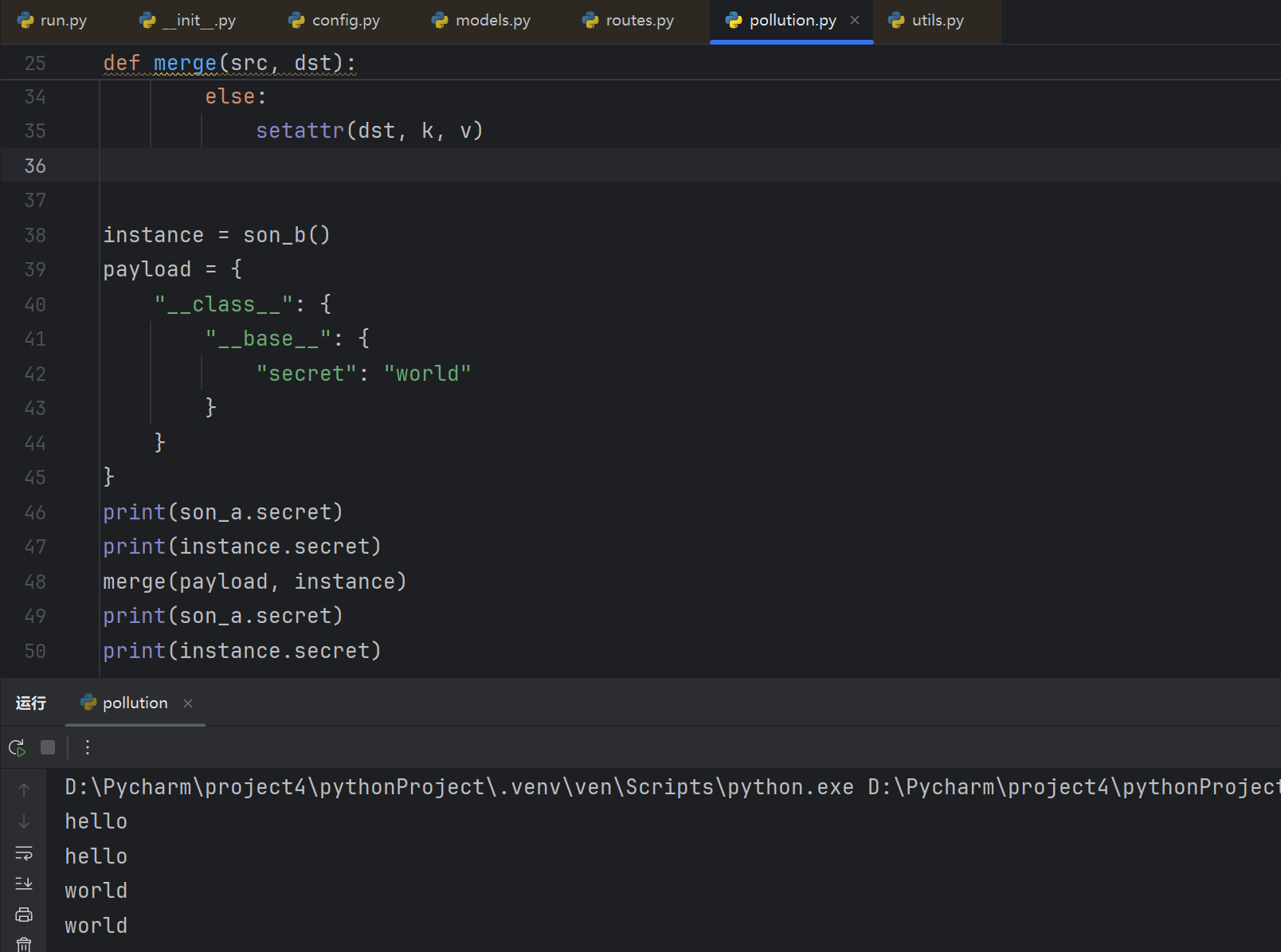Close the pollution run tab
This screenshot has height=952, width=1281.
[x=188, y=703]
